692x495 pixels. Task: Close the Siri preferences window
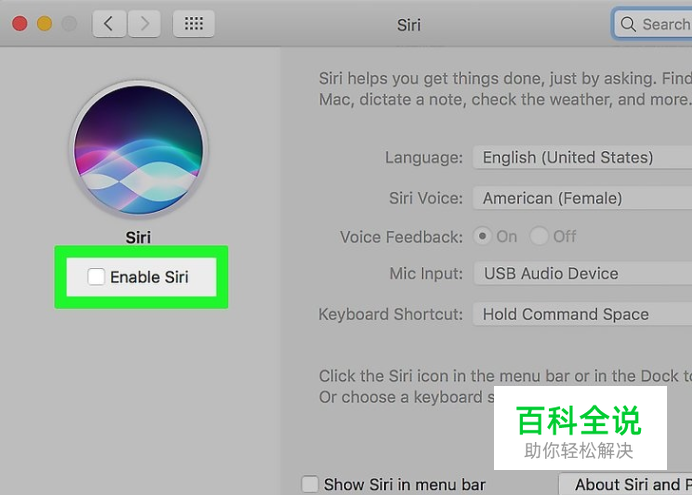(20, 23)
